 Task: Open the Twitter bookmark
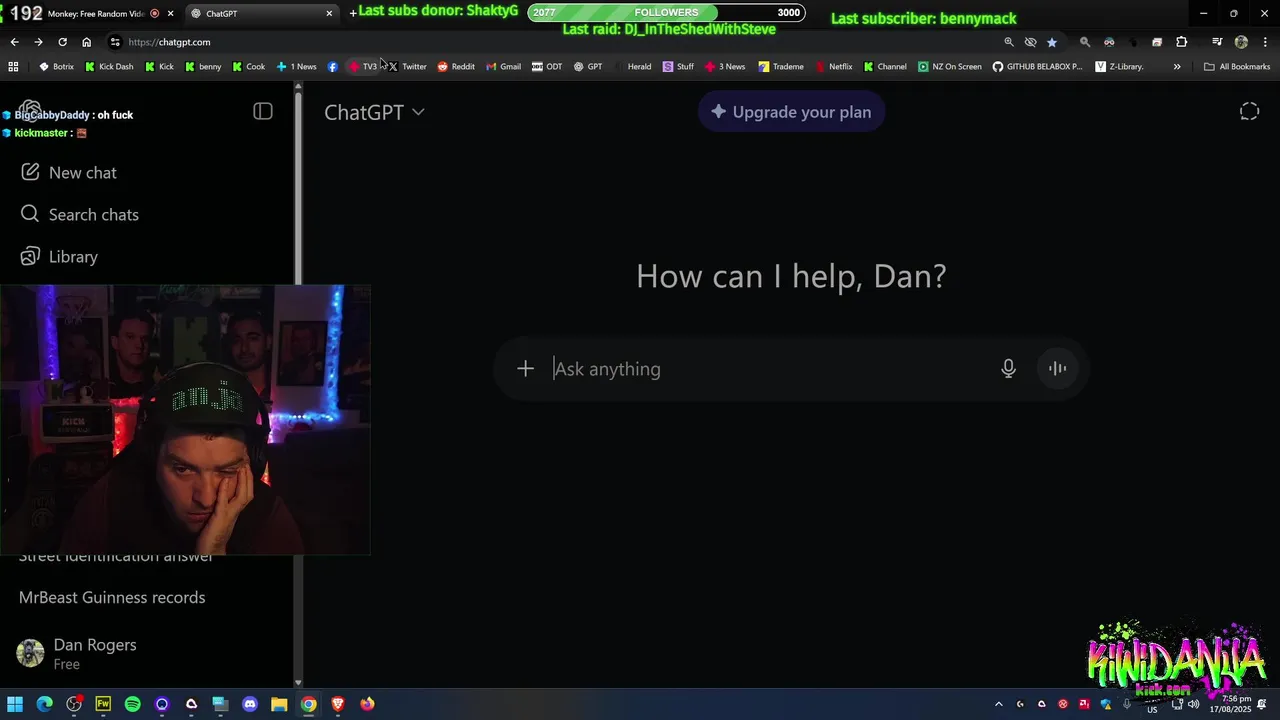click(407, 66)
